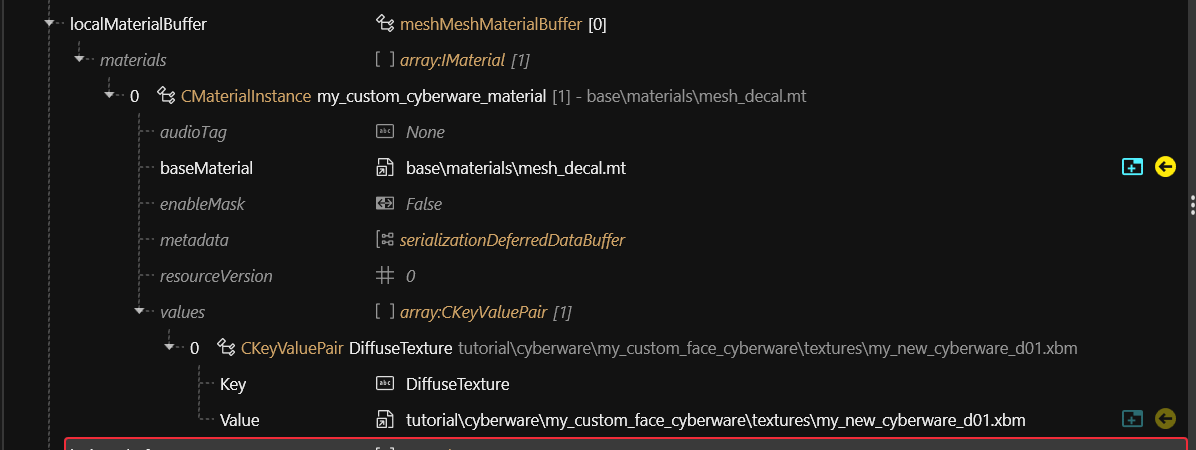Collapse the materials array node
Screen dimensions: 1196x450
81,60
